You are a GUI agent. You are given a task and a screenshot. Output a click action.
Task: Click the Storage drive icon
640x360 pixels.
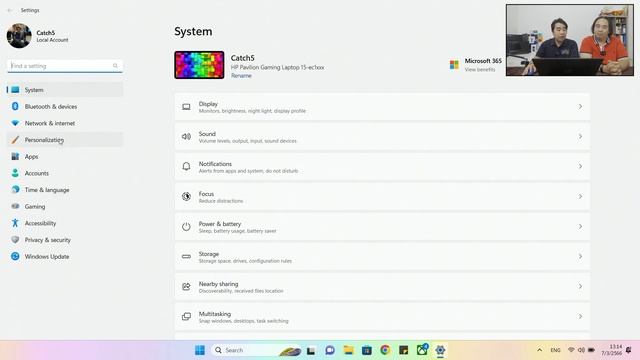coord(186,256)
